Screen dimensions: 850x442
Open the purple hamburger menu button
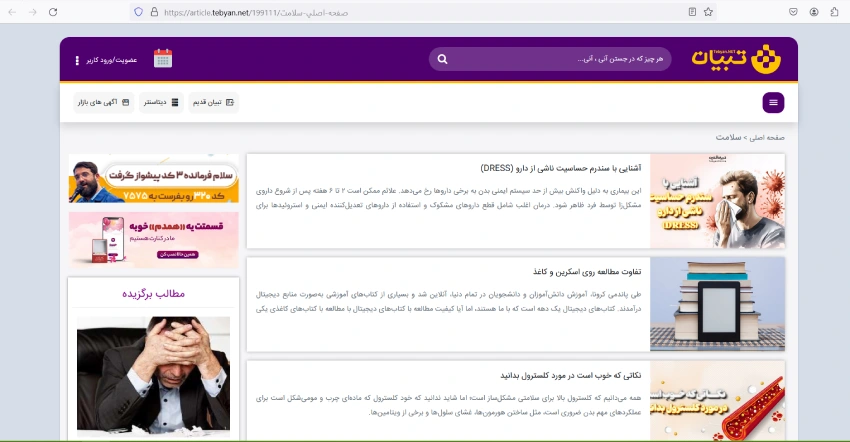tap(773, 103)
